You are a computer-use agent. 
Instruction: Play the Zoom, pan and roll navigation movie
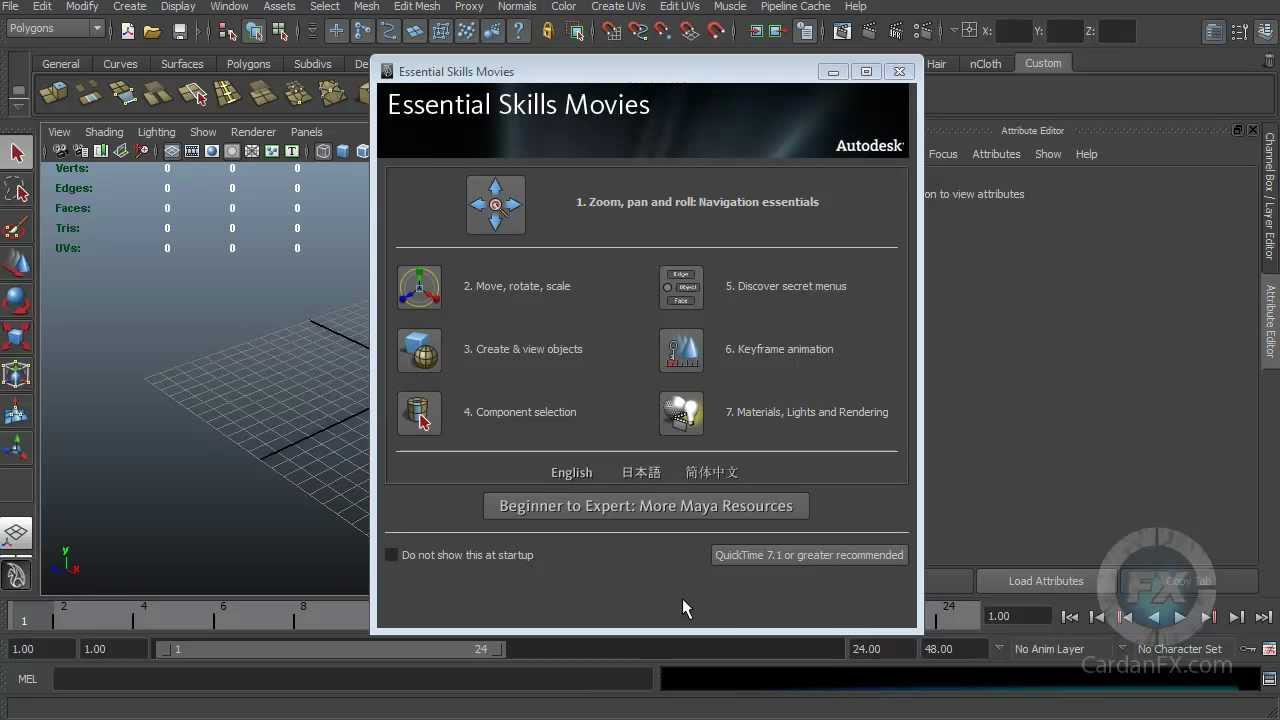496,205
